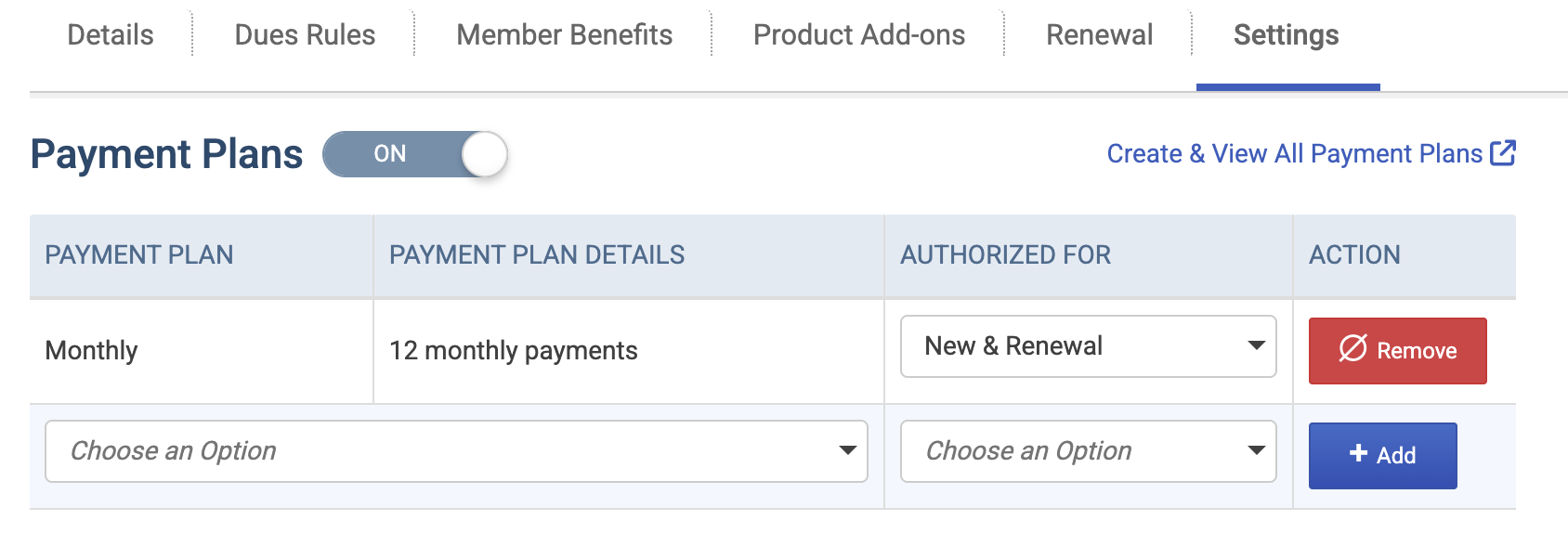Click the prohibition icon on Remove button

(1352, 348)
